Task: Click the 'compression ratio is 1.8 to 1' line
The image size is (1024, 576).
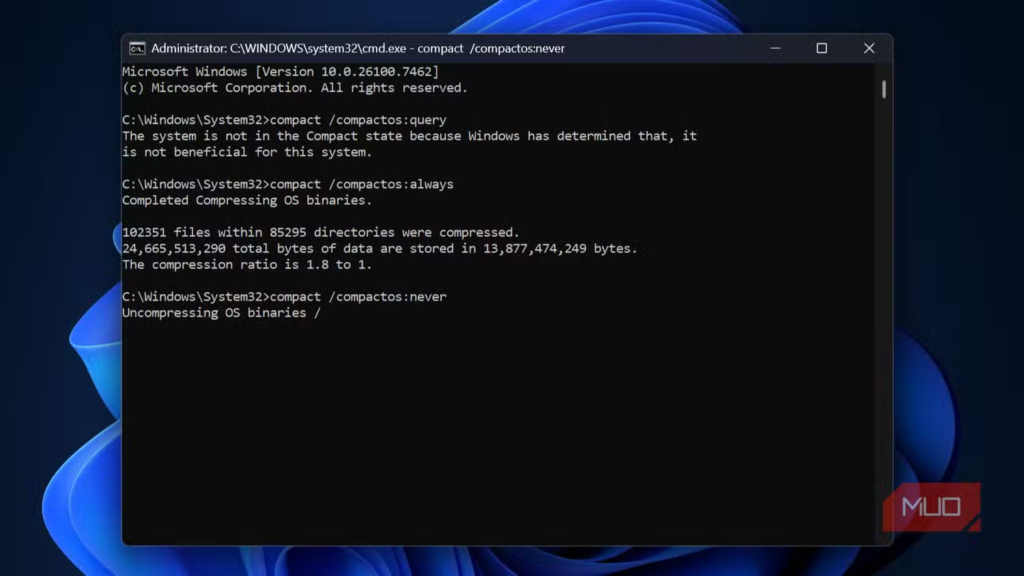Action: (253, 265)
